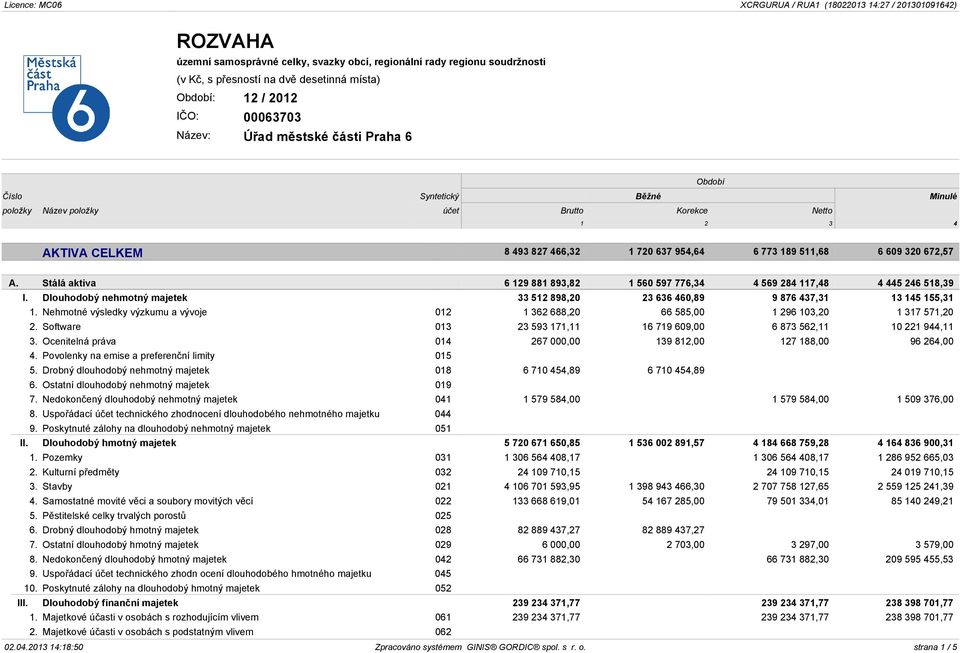The width and height of the screenshot is (960, 653).
Task: Click the Syntetický účet column header
Action: tap(440, 203)
